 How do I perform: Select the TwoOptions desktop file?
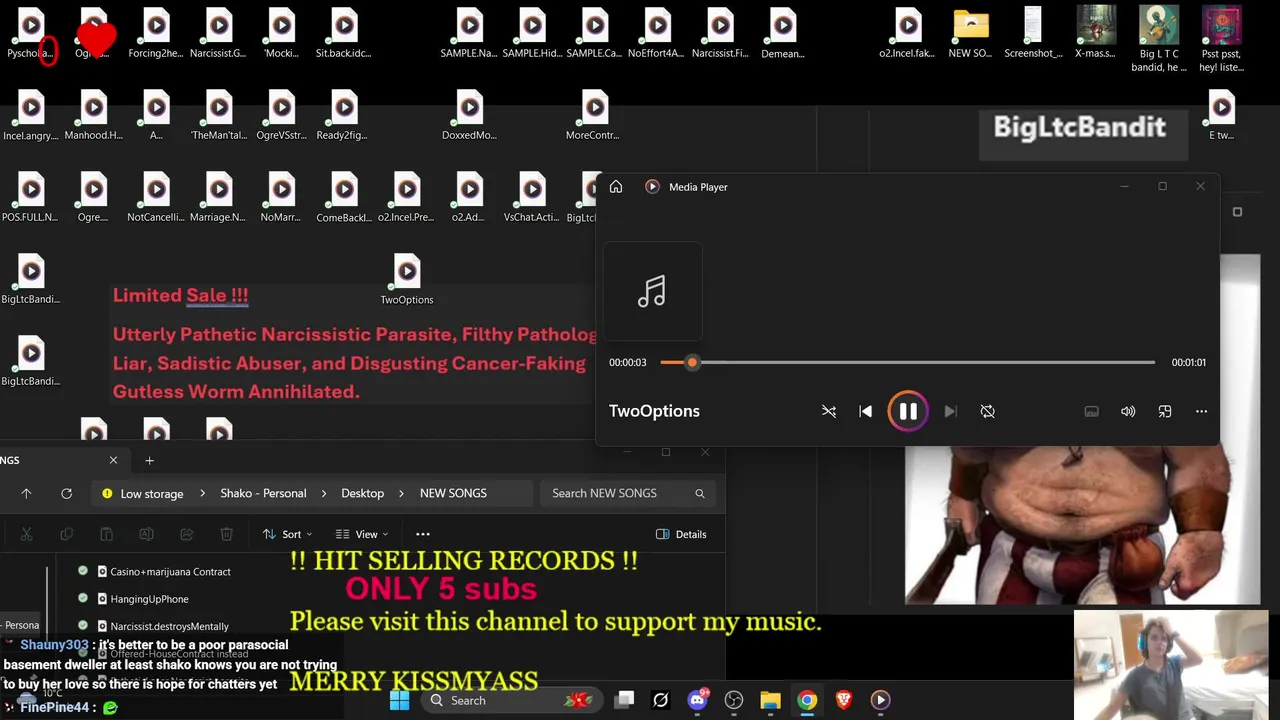[x=407, y=279]
